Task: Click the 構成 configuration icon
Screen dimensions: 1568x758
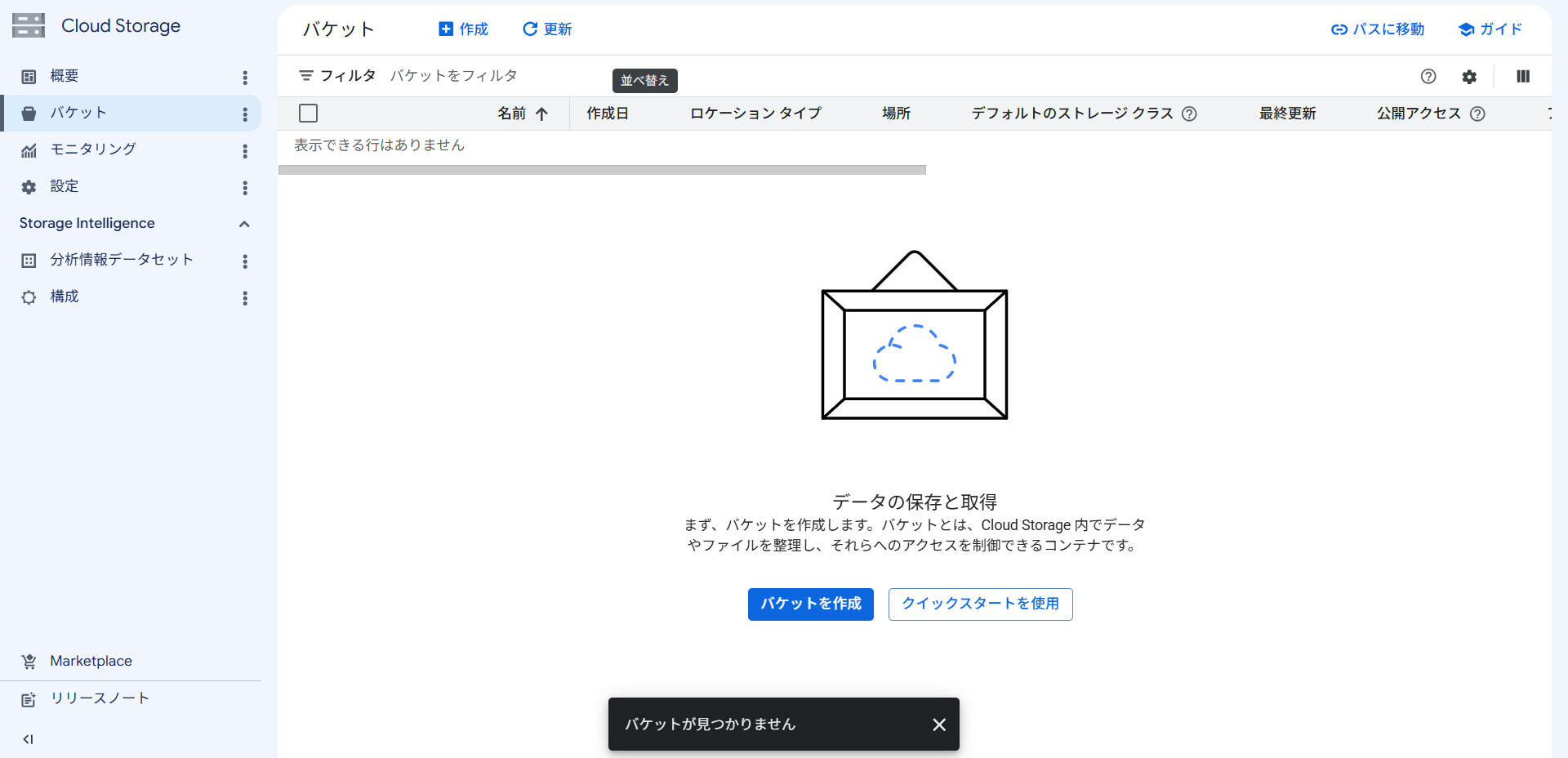Action: tap(29, 297)
